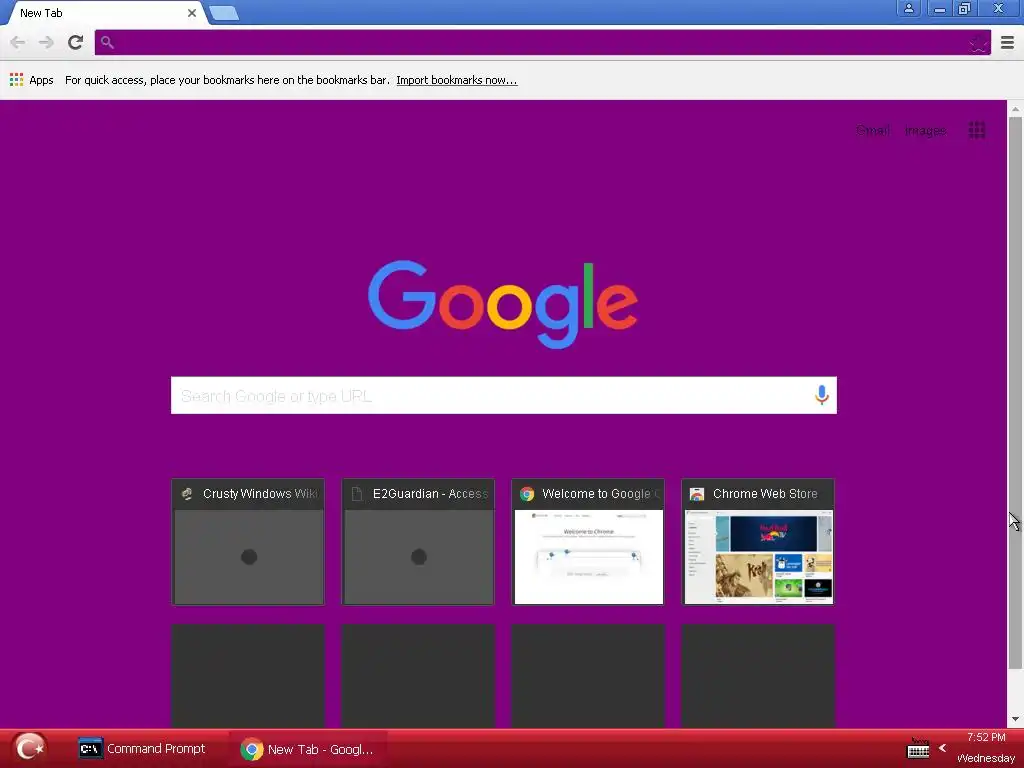Start voice search with the microphone icon
The height and width of the screenshot is (768, 1024).
[822, 395]
